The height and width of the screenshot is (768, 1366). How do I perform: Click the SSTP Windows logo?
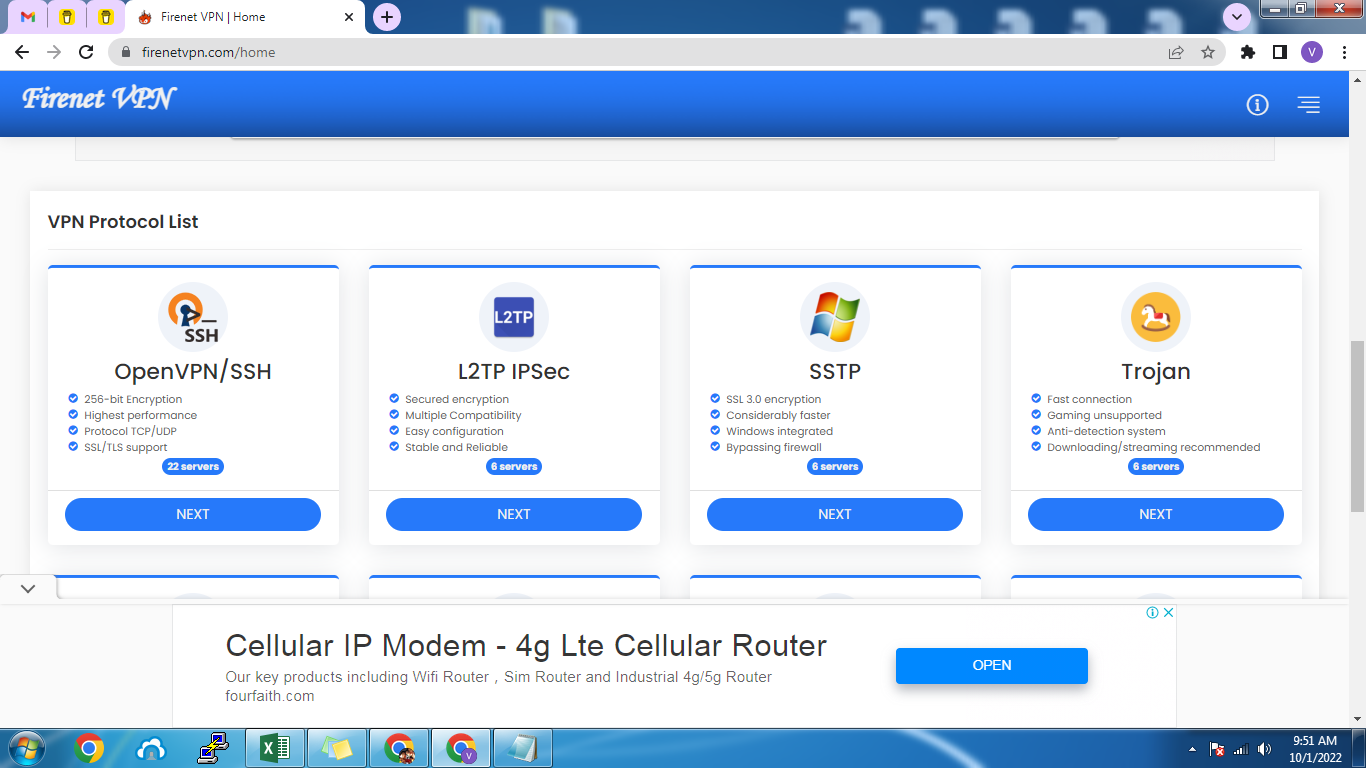835,318
